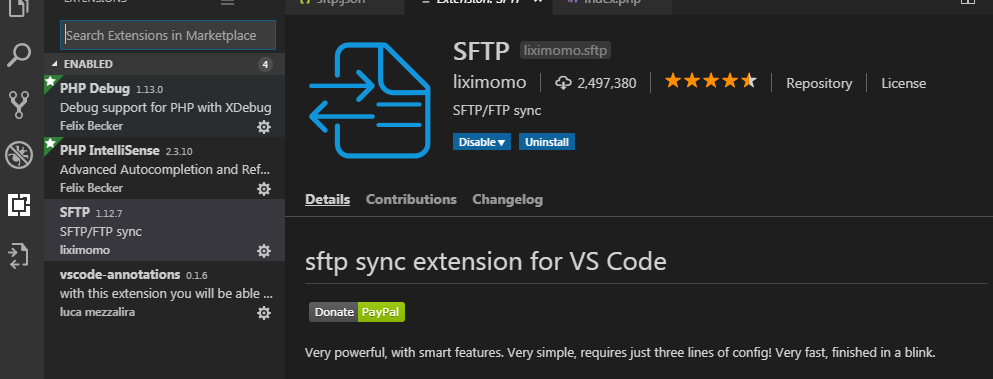The image size is (993, 379).
Task: Click the PHP Debug version 1.13.0
Action: 149,89
